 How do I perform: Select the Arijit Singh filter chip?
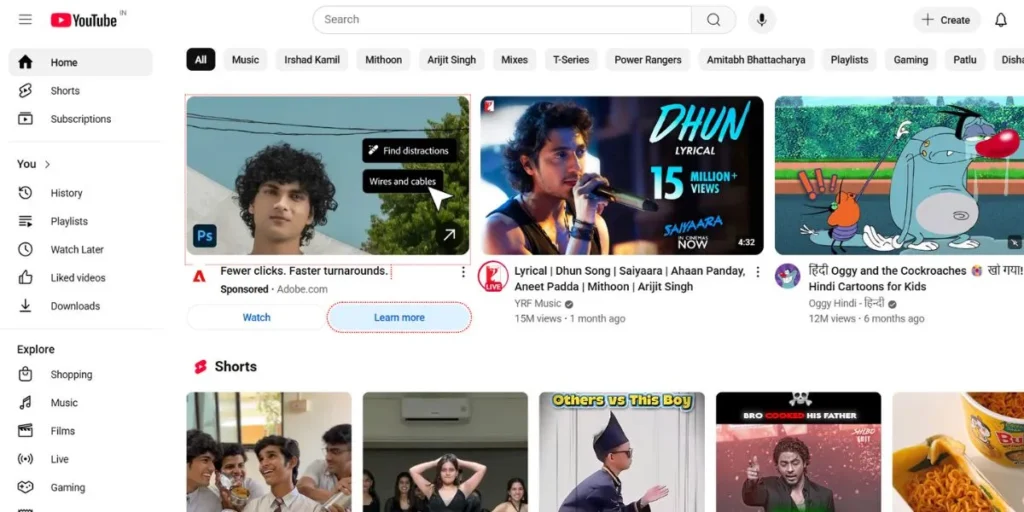[451, 60]
